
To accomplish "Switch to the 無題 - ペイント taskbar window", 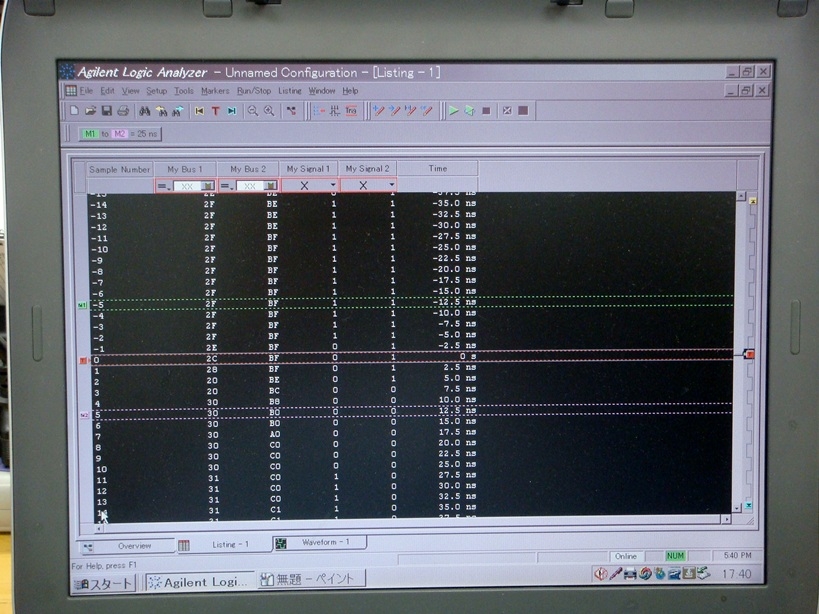I will pyautogui.click(x=311, y=579).
